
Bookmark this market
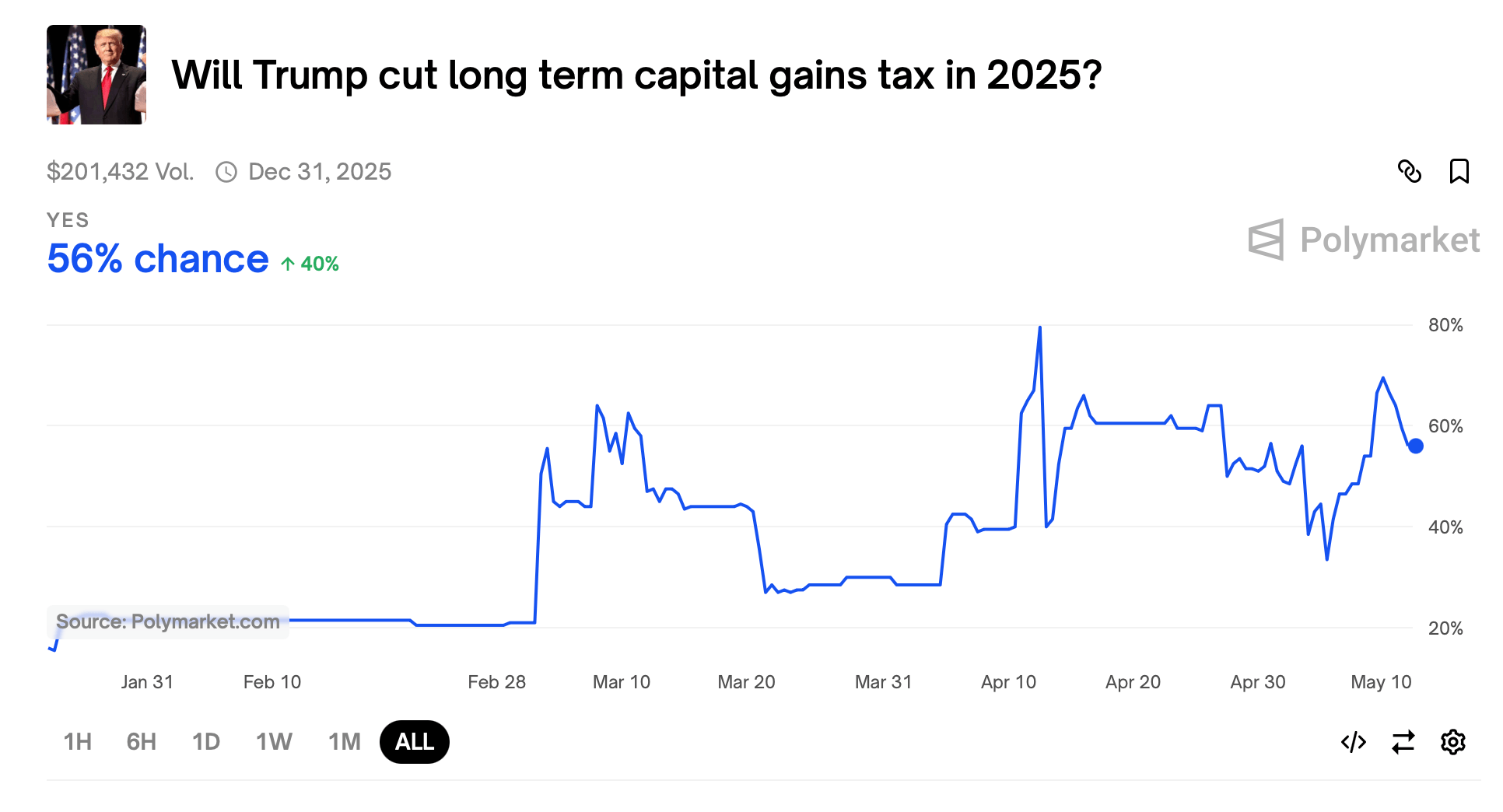1461,172
